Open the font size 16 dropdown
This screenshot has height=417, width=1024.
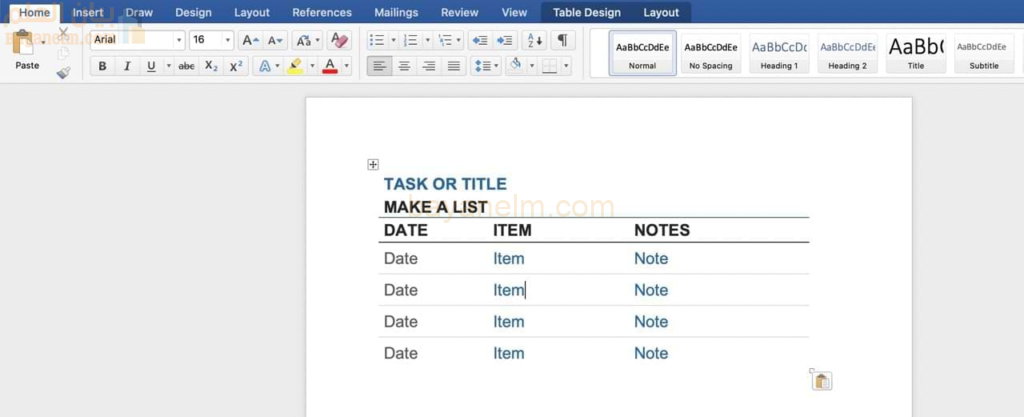228,41
